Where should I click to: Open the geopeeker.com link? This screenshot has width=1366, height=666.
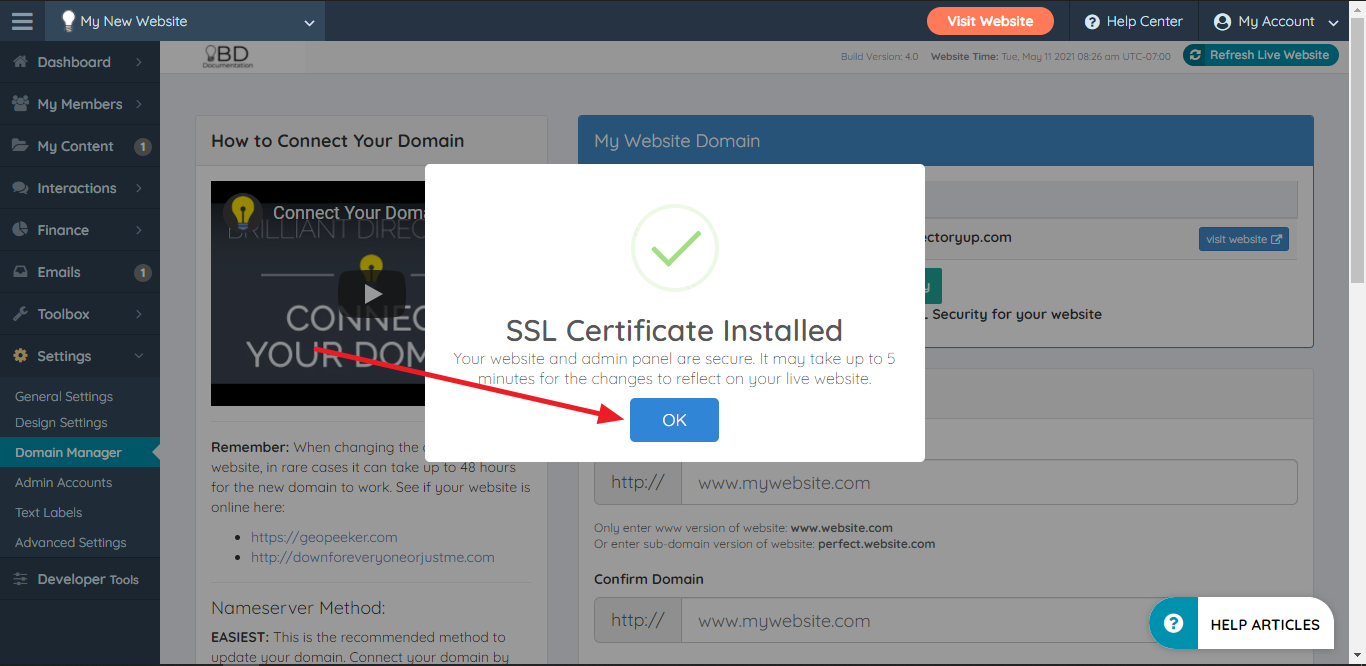point(324,536)
